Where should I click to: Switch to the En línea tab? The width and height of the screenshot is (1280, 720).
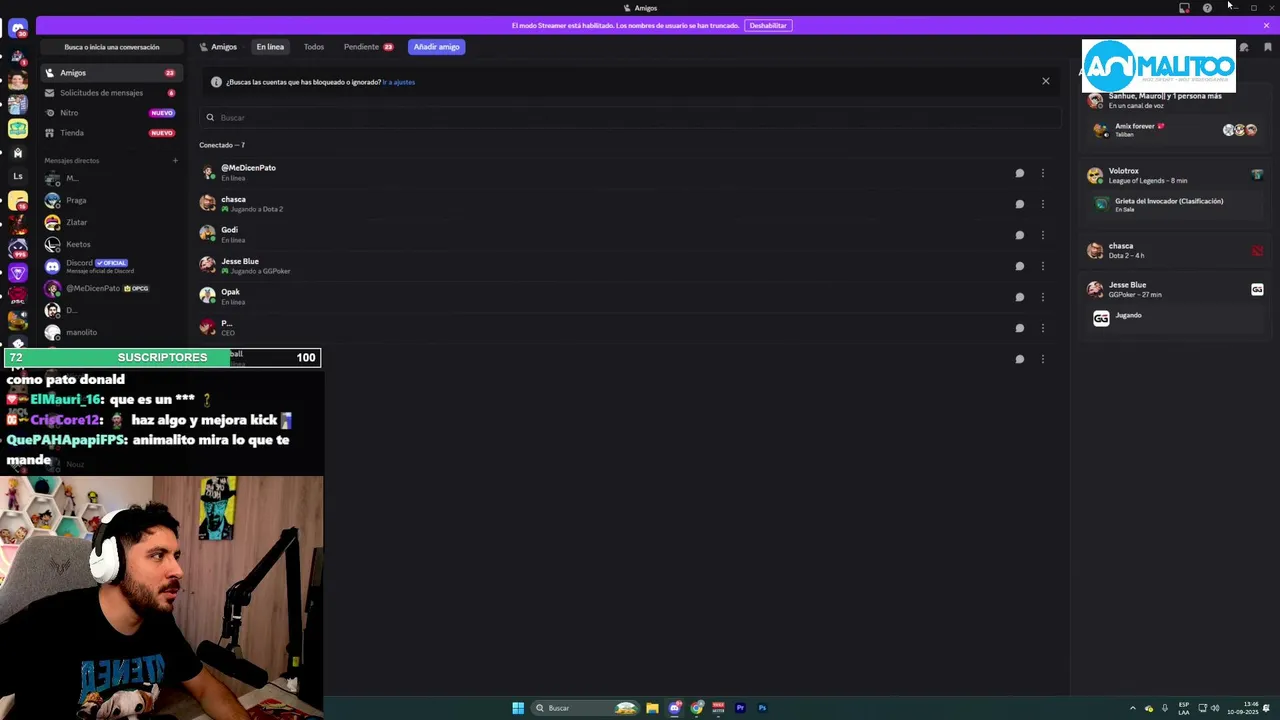(x=270, y=47)
